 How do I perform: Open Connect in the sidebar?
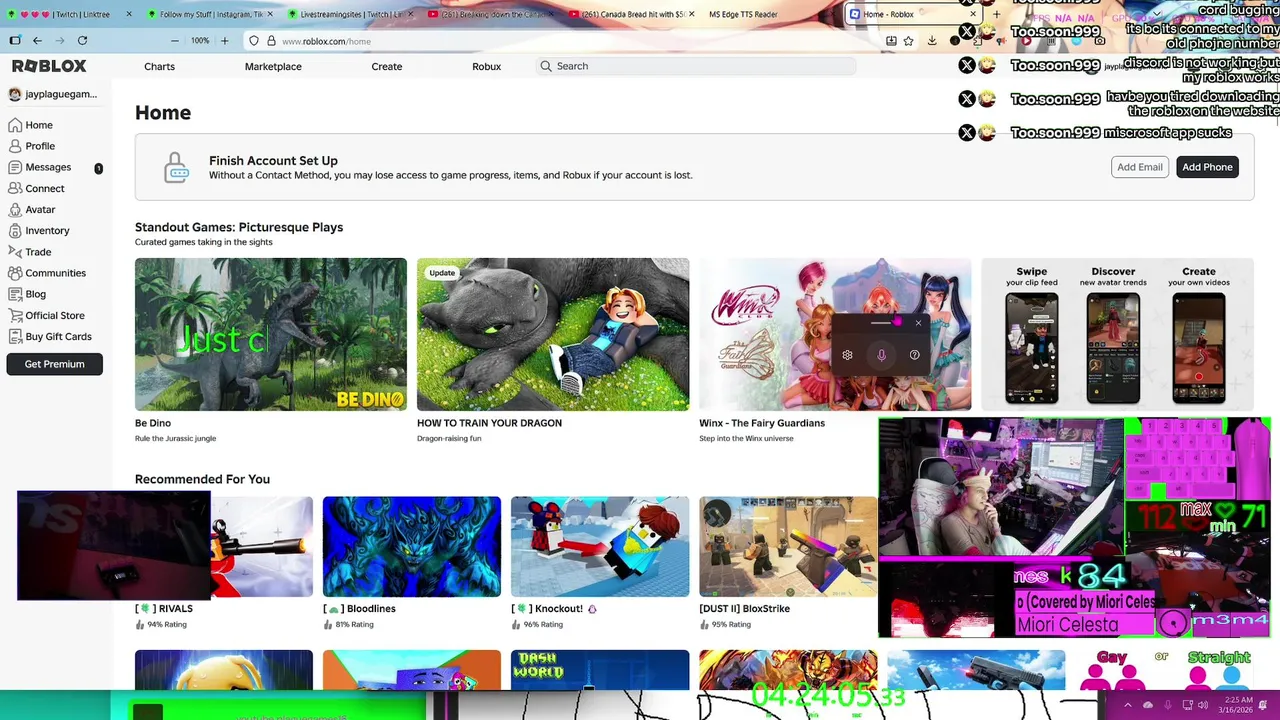coord(36,188)
